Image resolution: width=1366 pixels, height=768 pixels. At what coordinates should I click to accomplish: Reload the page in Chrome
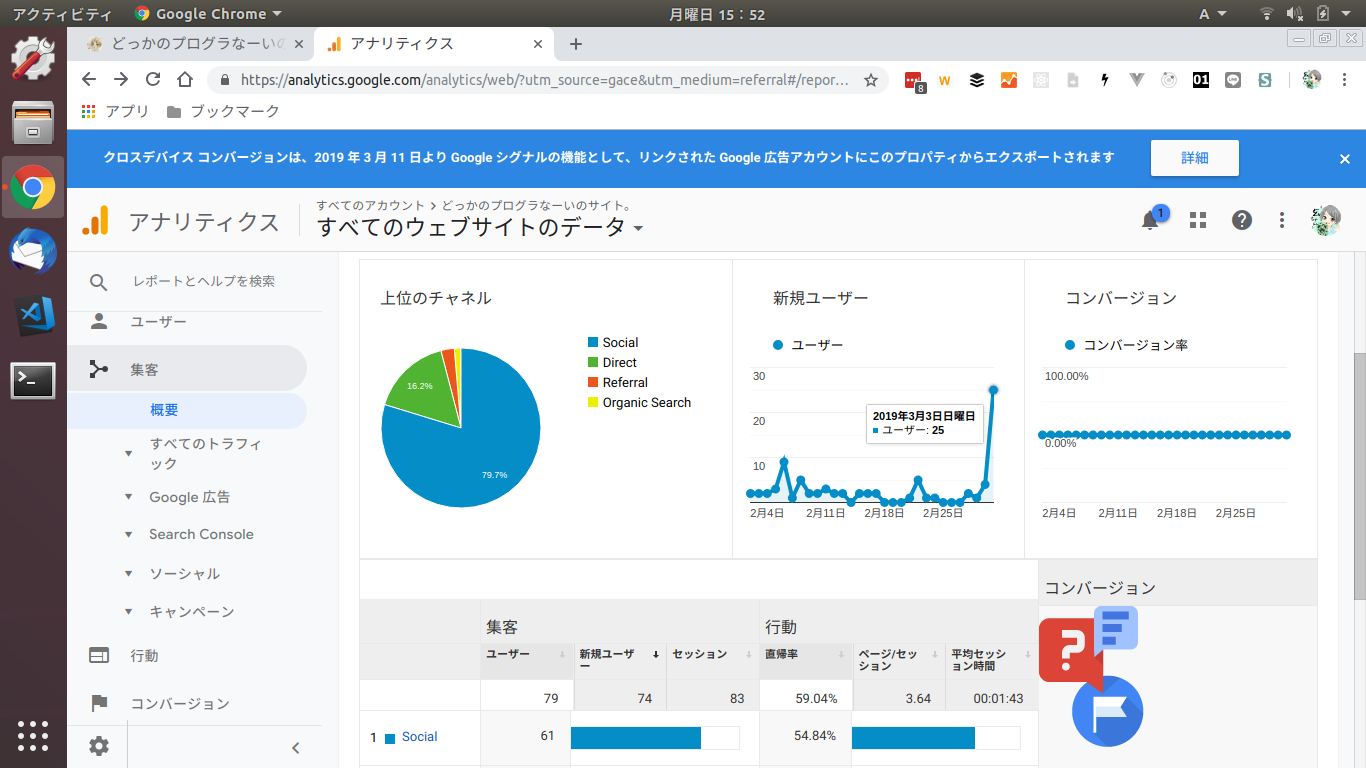(153, 80)
